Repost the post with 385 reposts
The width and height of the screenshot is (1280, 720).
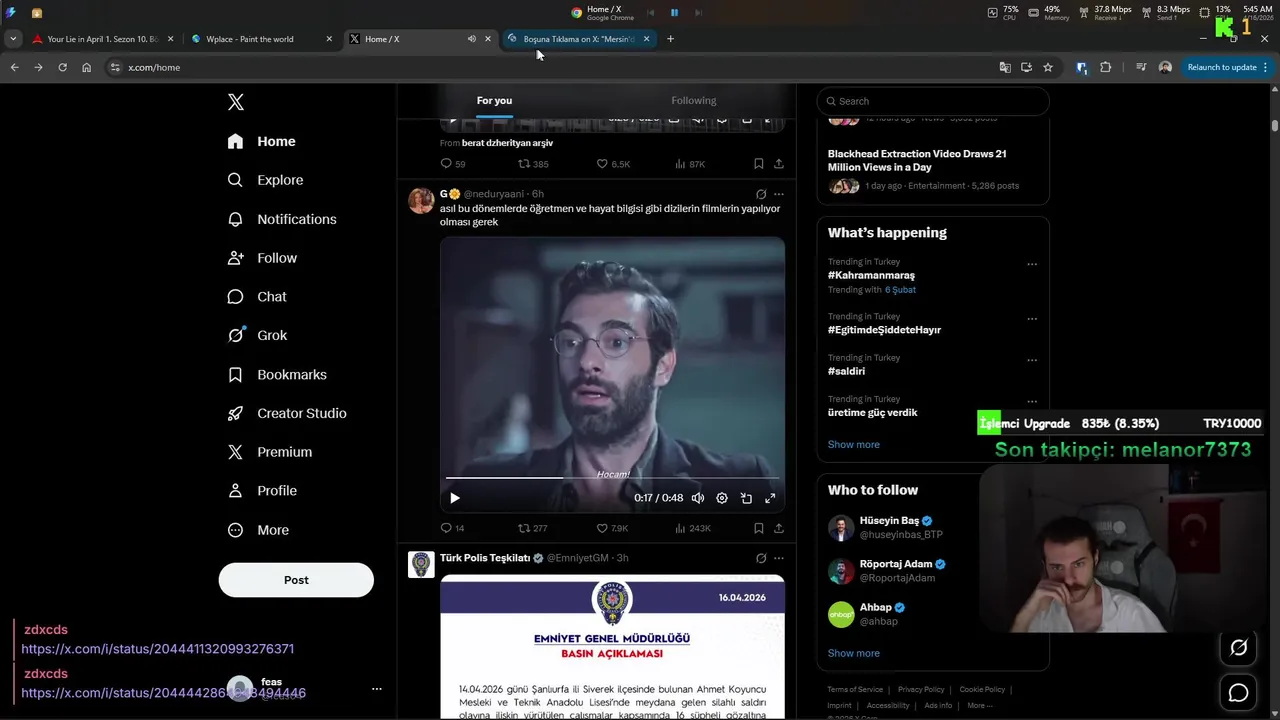tap(532, 164)
